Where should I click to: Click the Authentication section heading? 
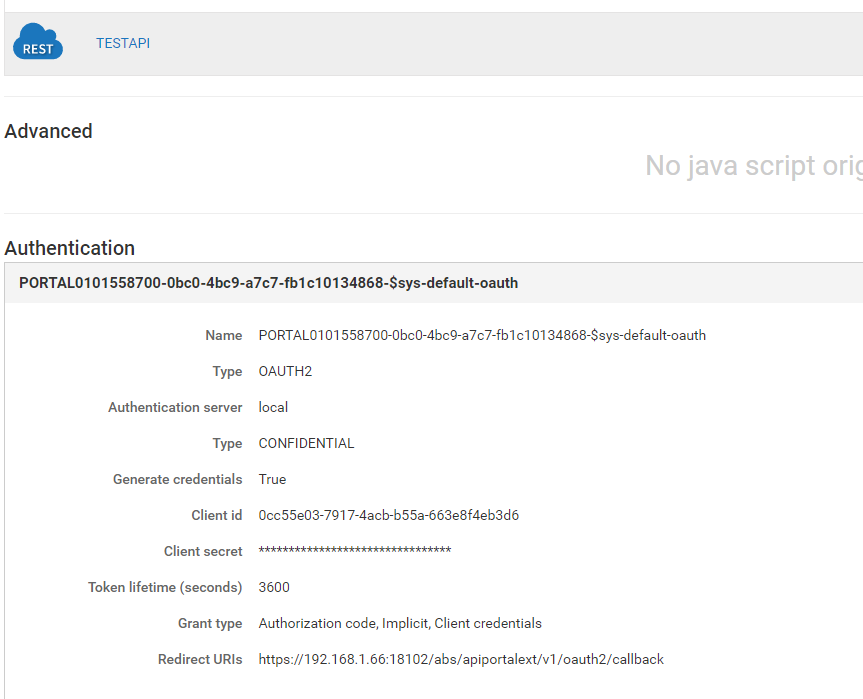(x=69, y=248)
